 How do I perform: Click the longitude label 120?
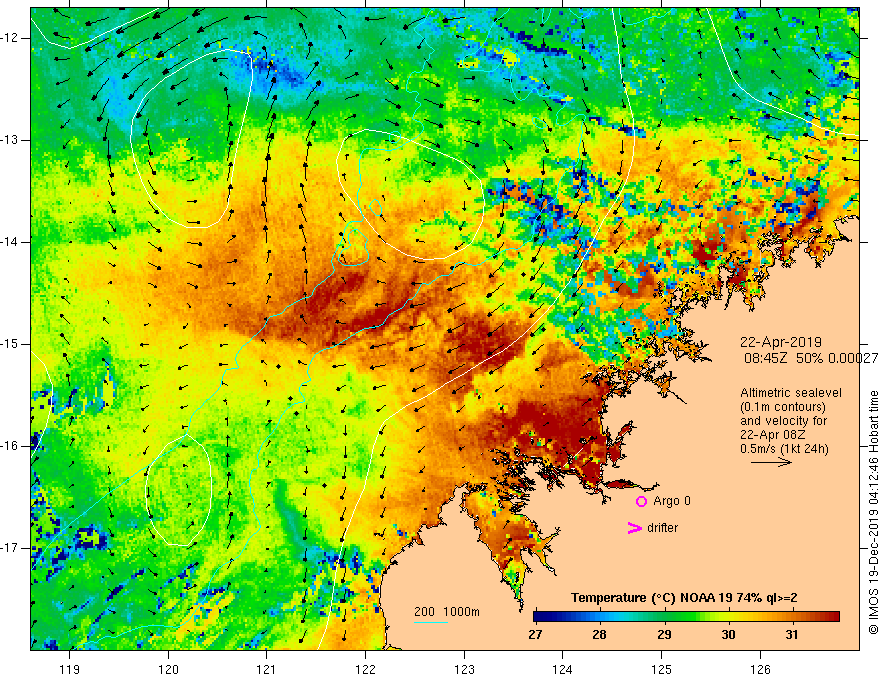point(168,669)
